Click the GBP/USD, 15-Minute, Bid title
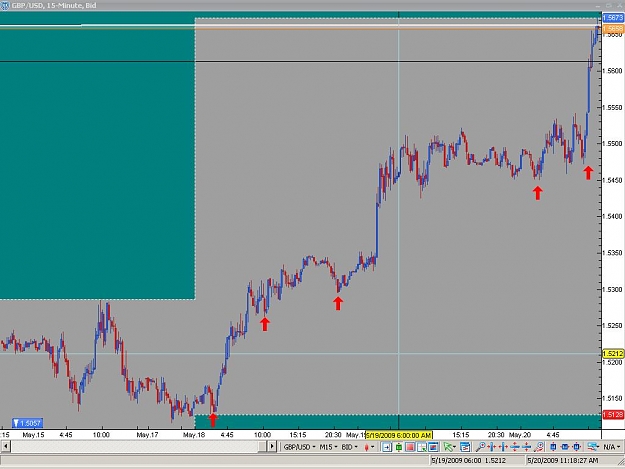The width and height of the screenshot is (625, 469). click(x=54, y=6)
